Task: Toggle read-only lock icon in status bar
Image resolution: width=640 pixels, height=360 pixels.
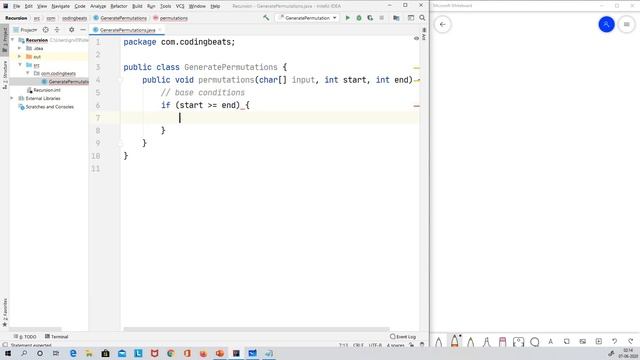Action: (411, 345)
